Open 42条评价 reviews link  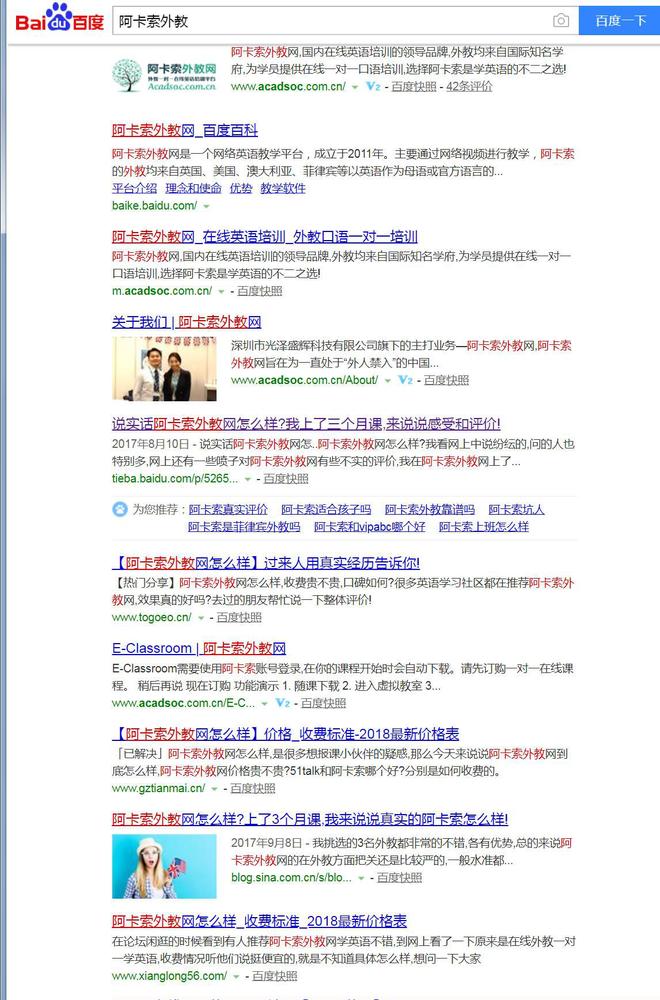(469, 86)
